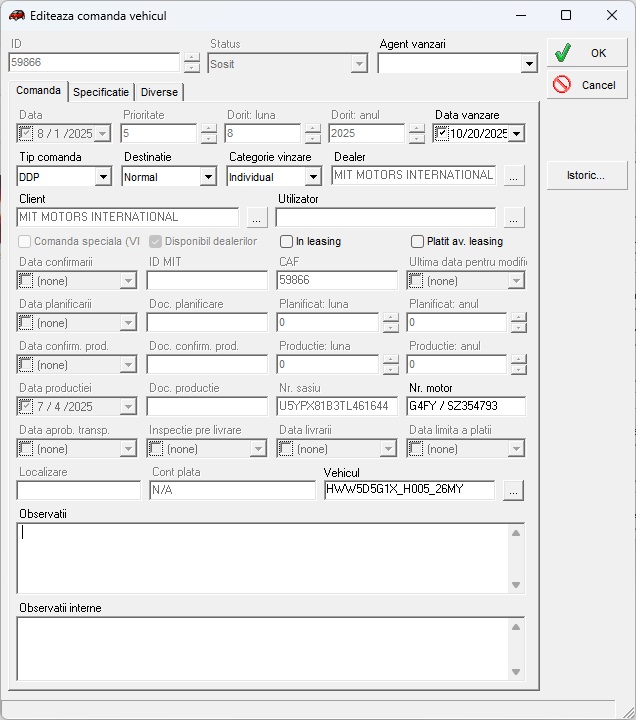Increase the Prioritate spinner value
Screen dimensions: 636x720
point(209,128)
